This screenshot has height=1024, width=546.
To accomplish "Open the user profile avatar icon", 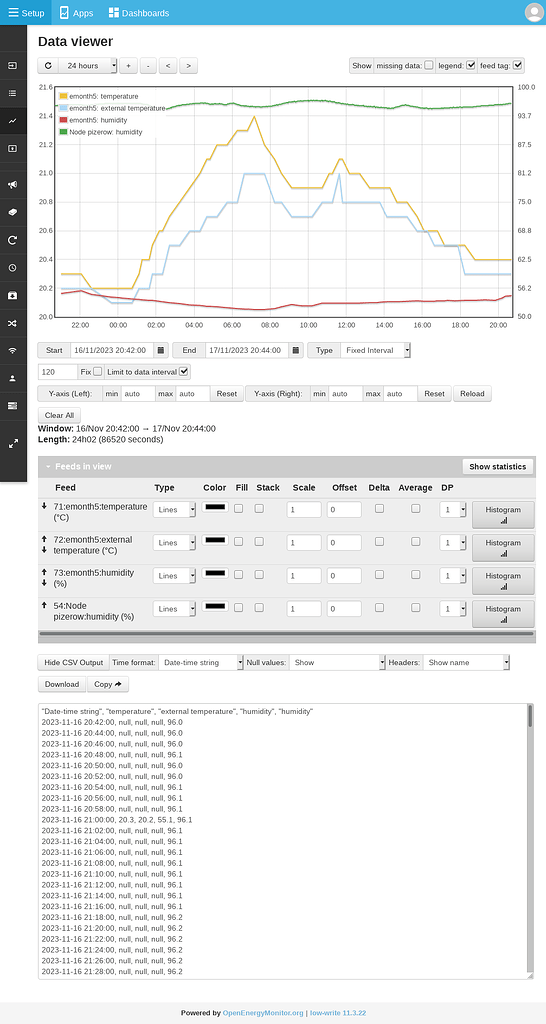I will [534, 12].
